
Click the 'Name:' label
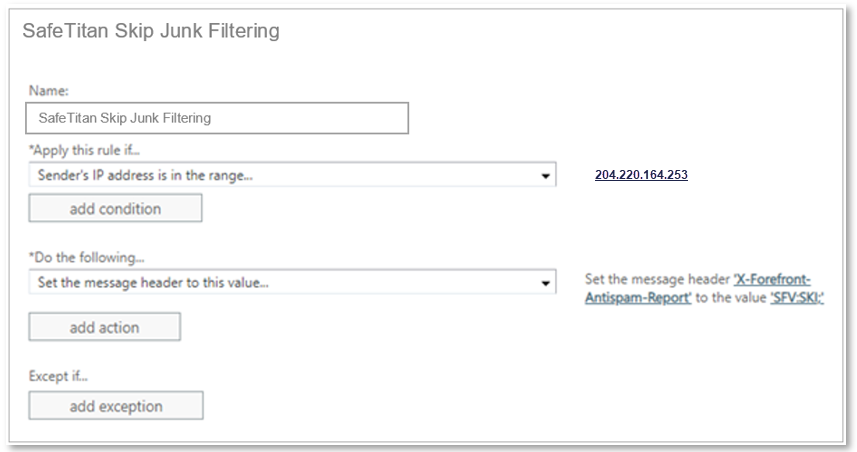(49, 91)
